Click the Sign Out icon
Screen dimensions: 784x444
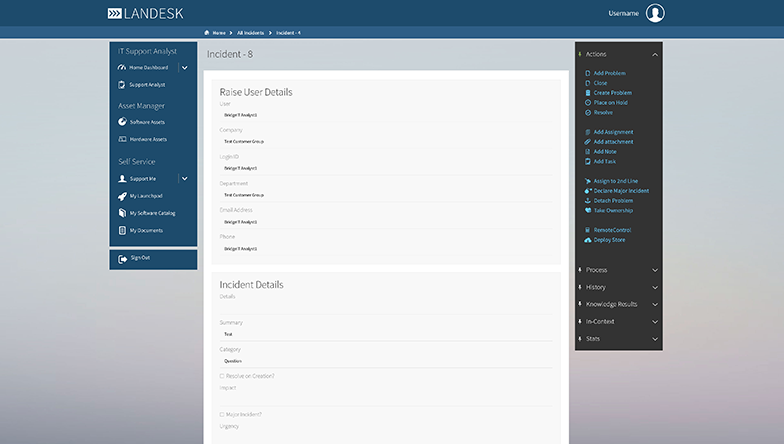pyautogui.click(x=122, y=259)
